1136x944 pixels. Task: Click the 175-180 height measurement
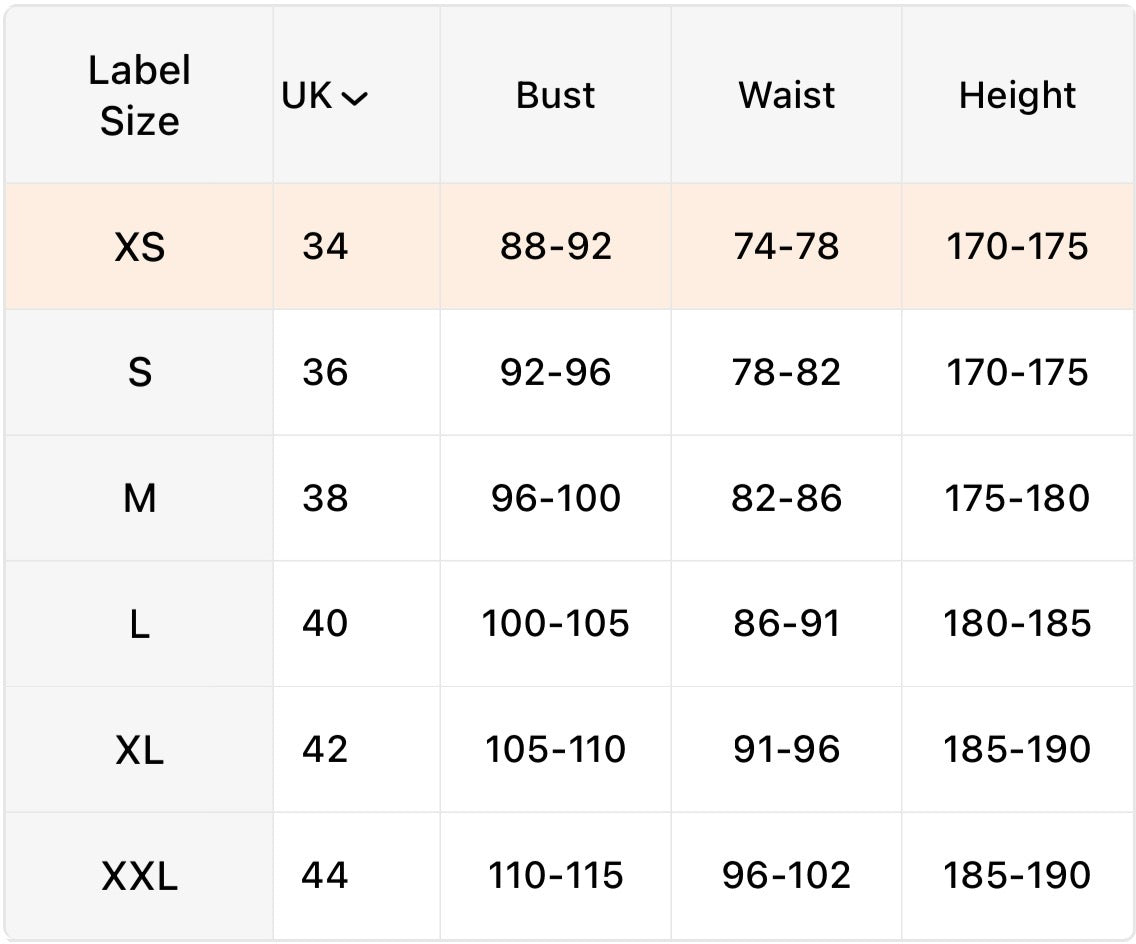tap(1017, 498)
